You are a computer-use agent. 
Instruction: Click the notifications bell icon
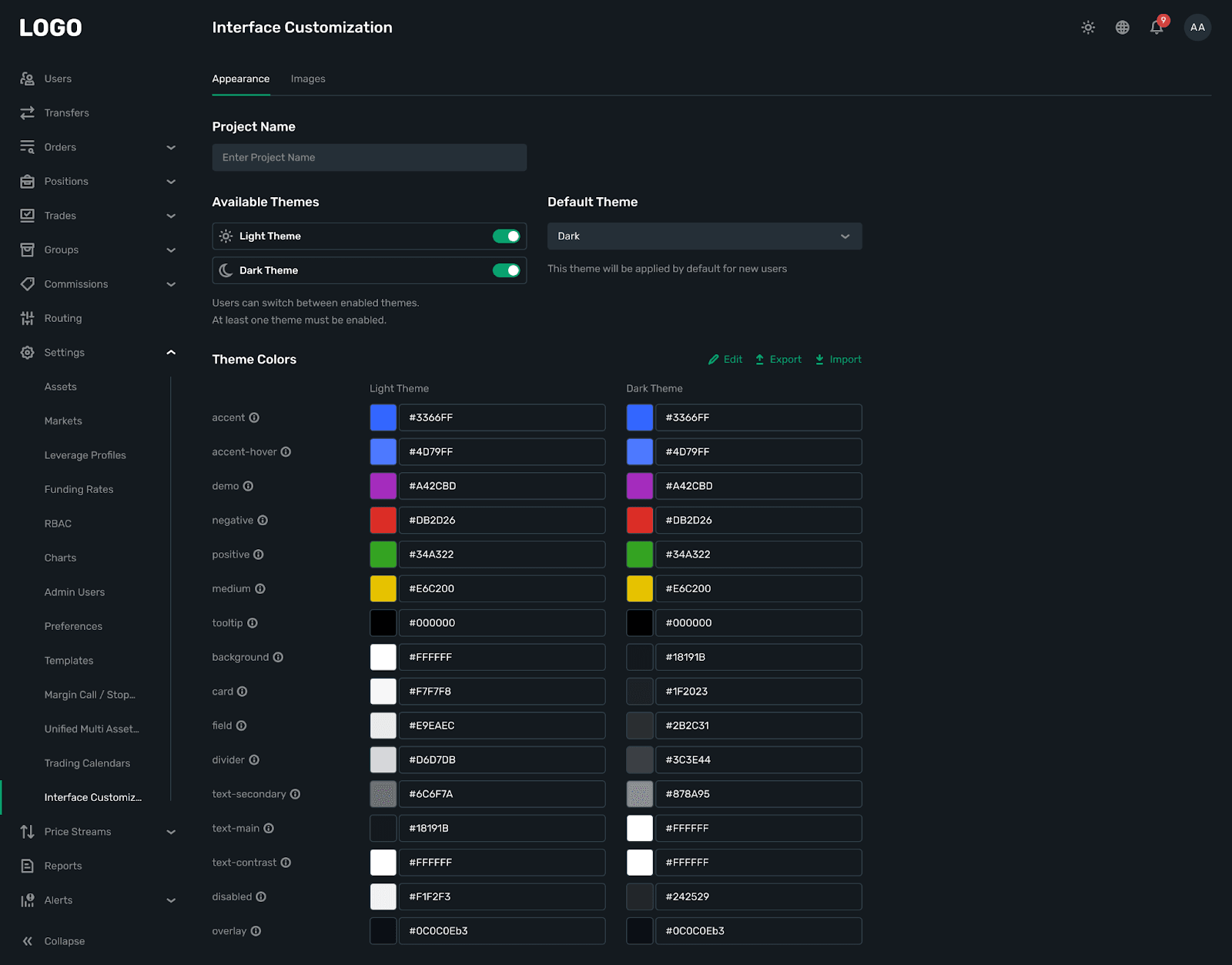pos(1156,27)
